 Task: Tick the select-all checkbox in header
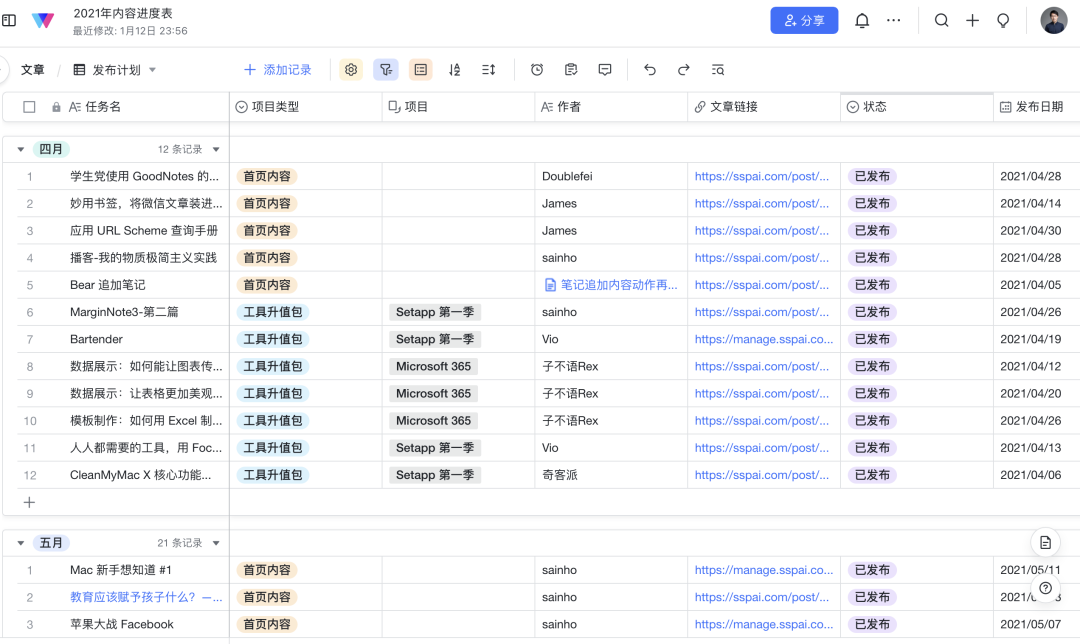pos(29,107)
